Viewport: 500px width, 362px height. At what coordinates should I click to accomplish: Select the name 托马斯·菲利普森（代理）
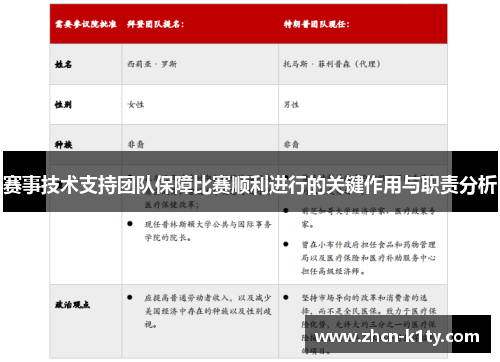point(332,64)
